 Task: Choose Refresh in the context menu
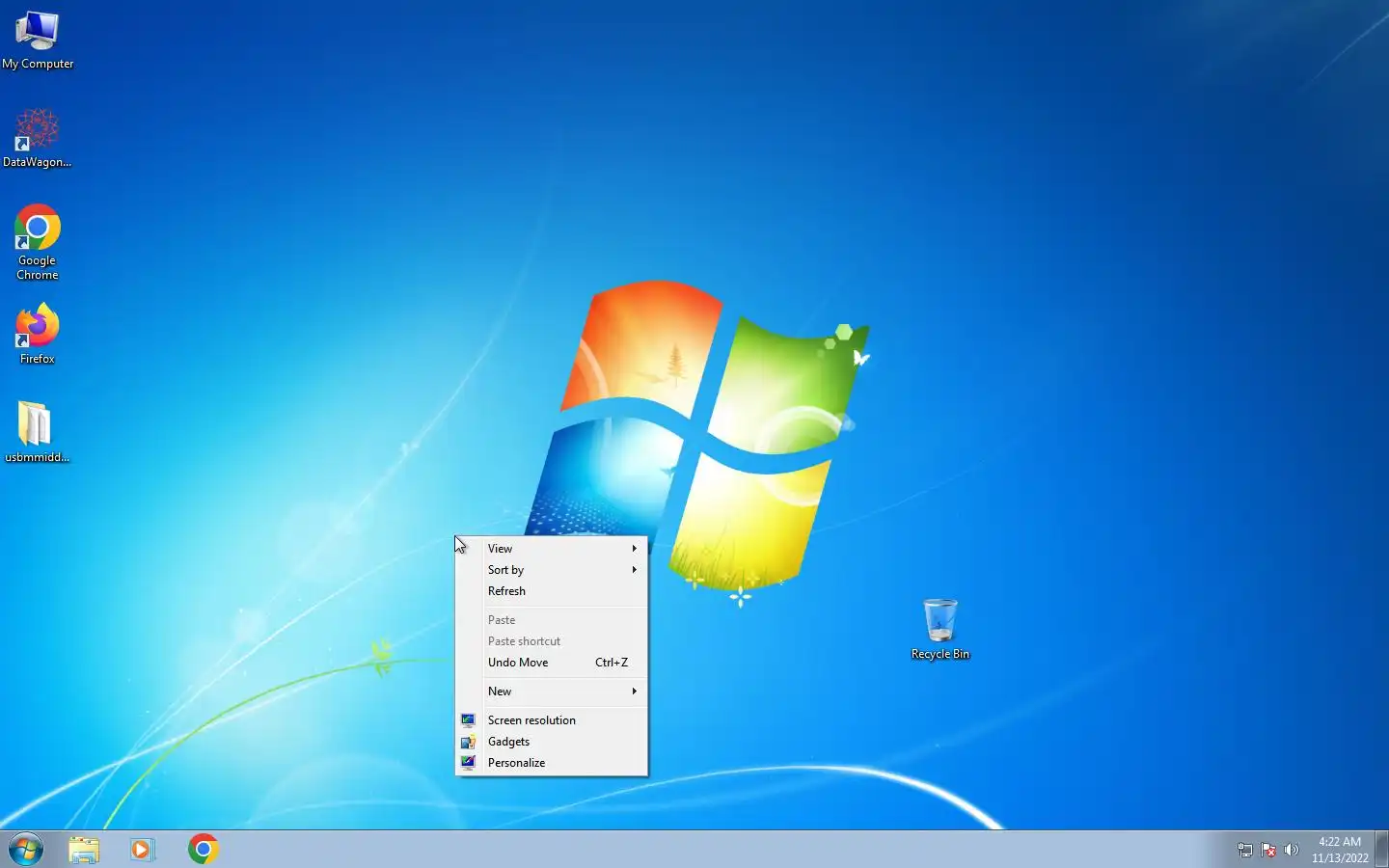551,591
